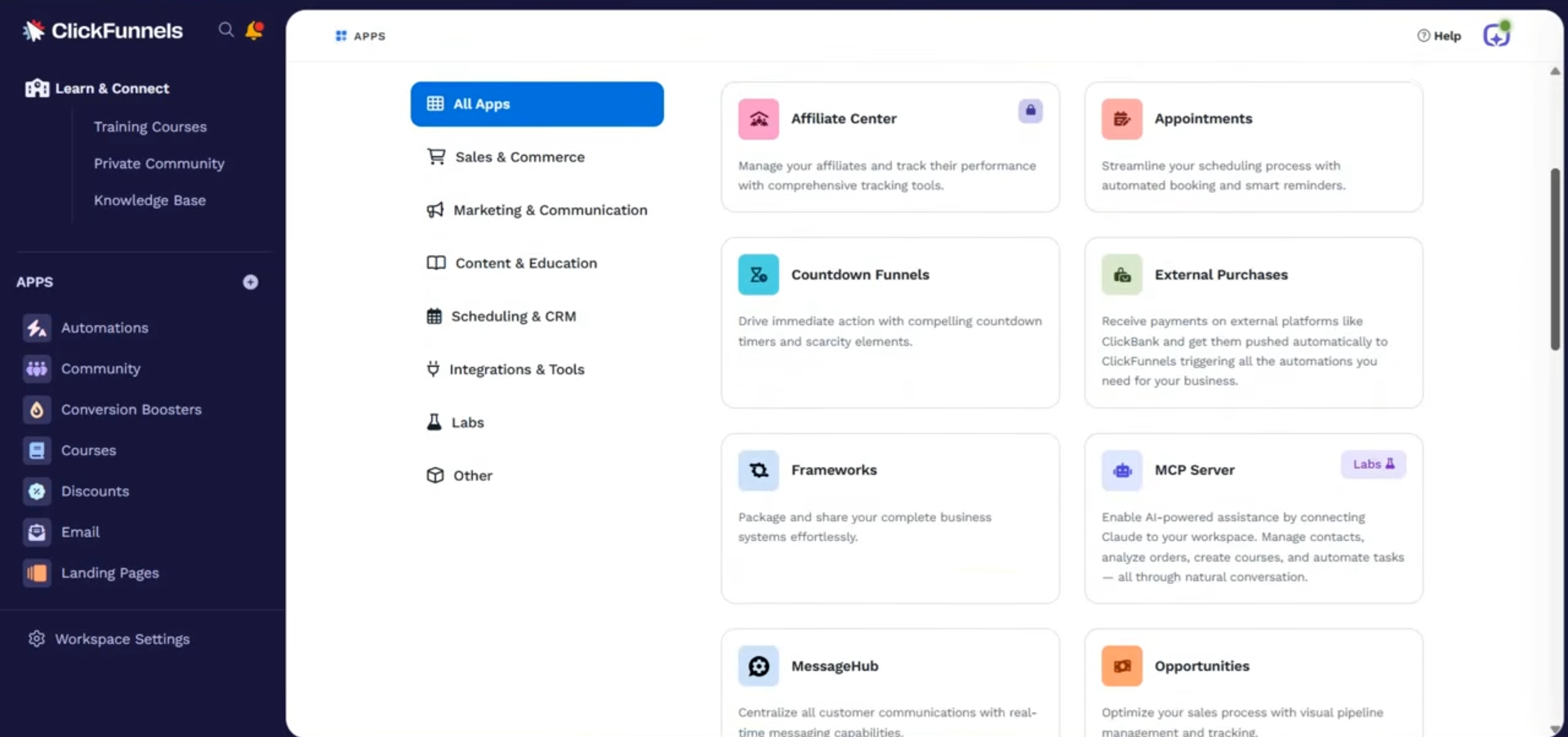The image size is (1568, 737).
Task: Filter by Labs category
Action: click(x=537, y=422)
